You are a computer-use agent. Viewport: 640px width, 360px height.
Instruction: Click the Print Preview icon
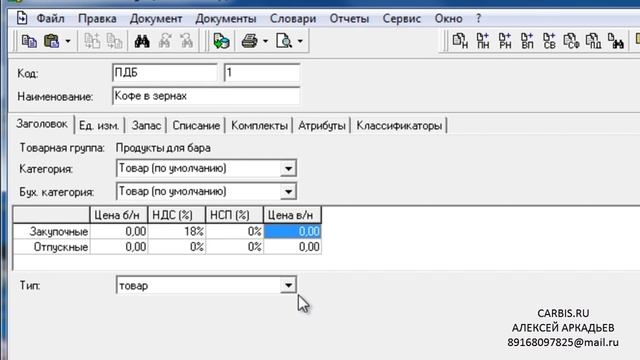284,41
